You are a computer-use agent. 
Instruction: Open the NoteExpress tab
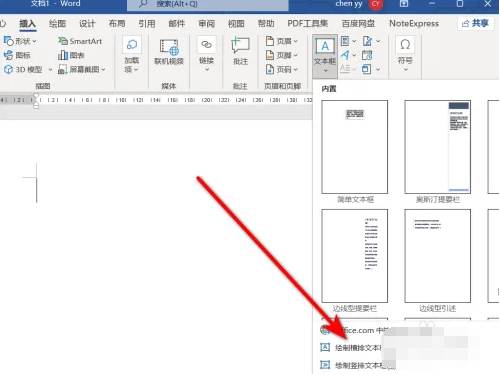[414, 24]
